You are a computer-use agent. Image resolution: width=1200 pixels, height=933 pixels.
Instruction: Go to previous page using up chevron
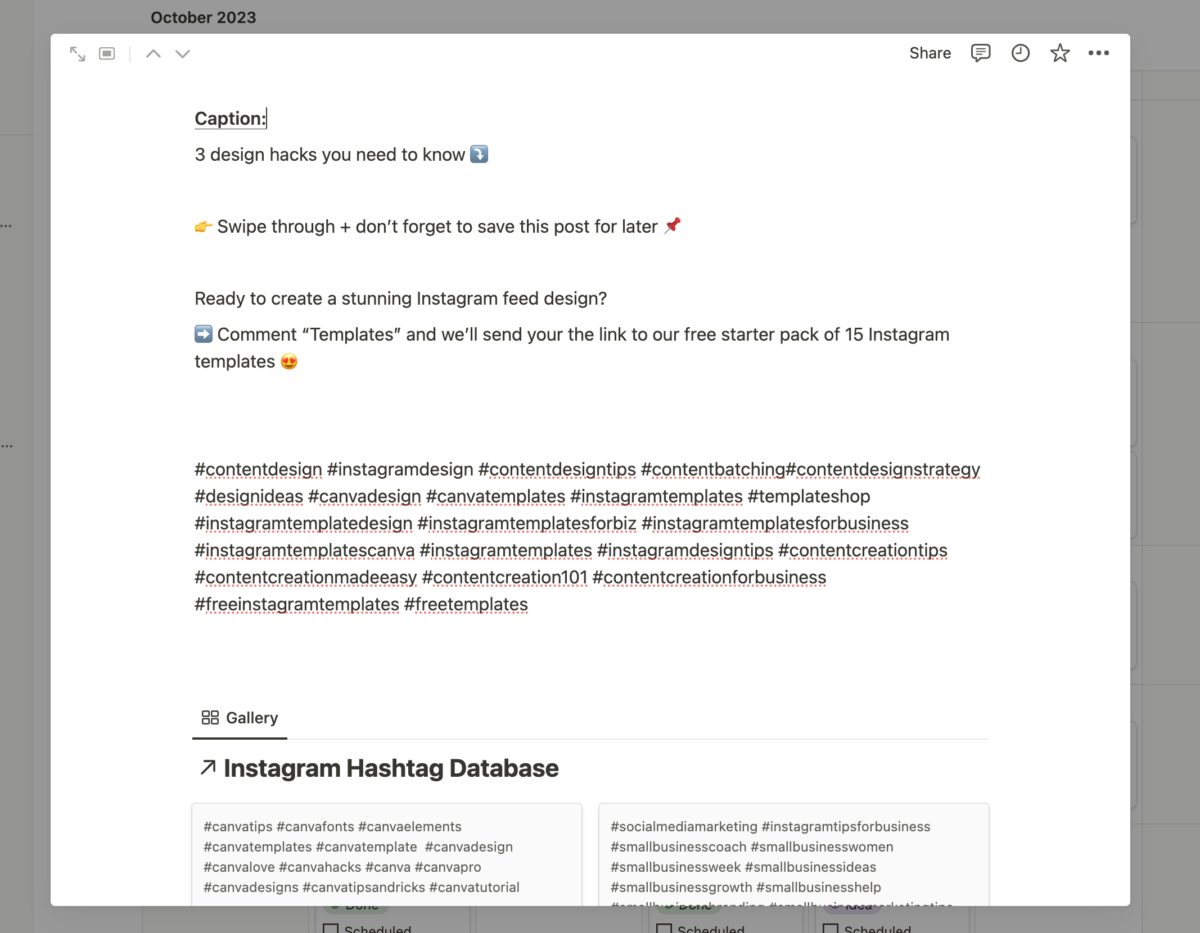153,54
